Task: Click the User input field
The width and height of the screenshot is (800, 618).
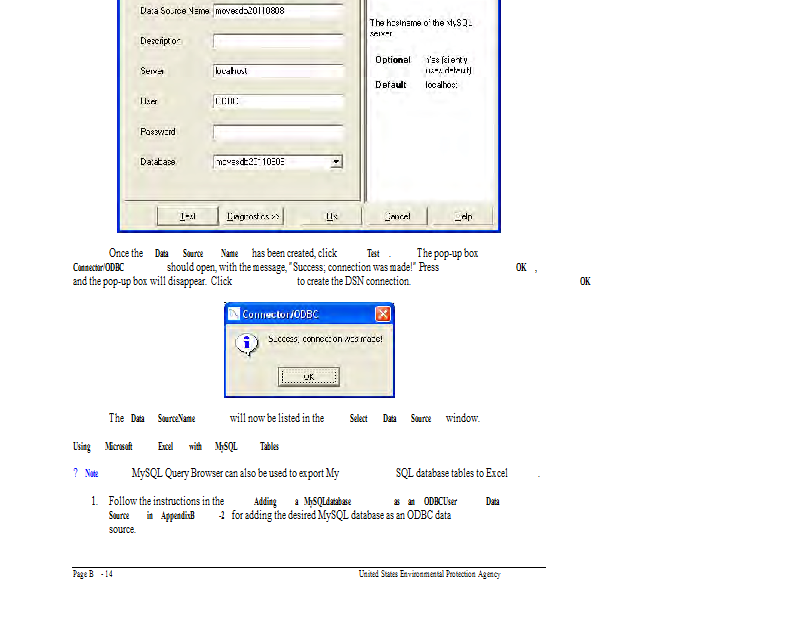Action: point(278,101)
